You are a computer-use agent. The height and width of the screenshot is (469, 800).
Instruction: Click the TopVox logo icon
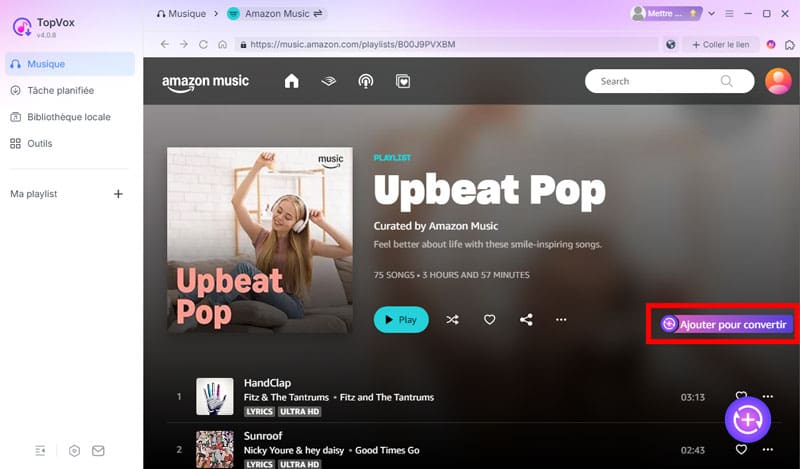(22, 27)
